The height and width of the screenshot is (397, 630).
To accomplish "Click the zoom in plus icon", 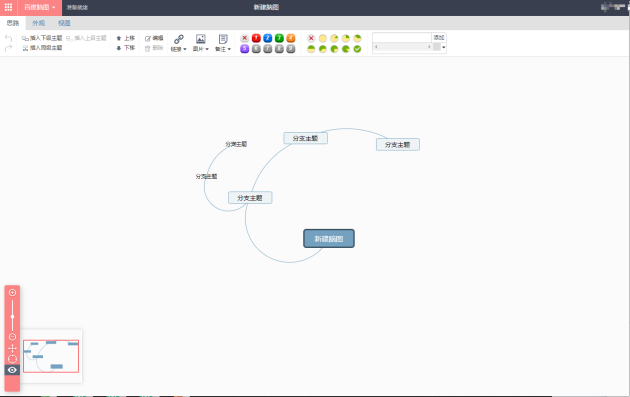I will coord(12,293).
